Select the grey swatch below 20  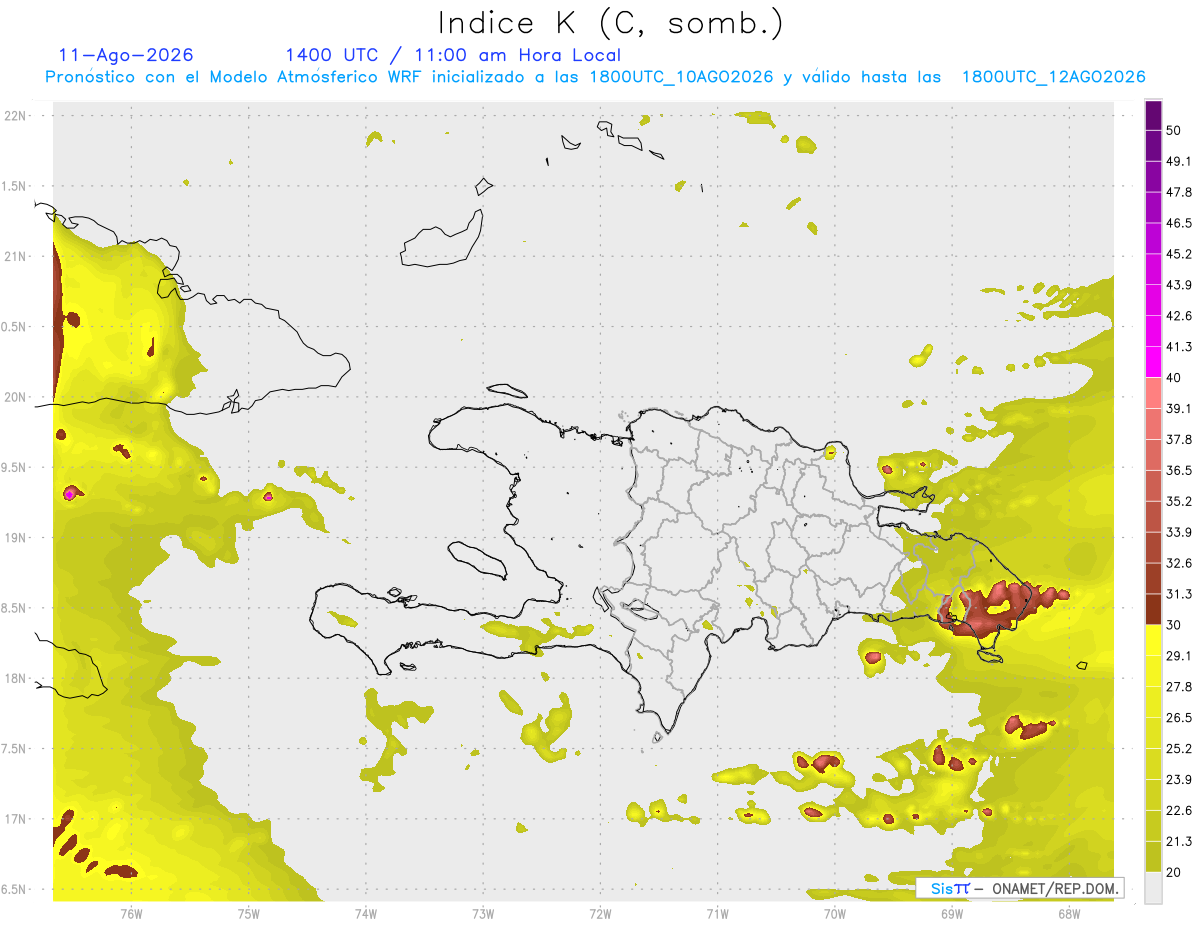point(1153,888)
